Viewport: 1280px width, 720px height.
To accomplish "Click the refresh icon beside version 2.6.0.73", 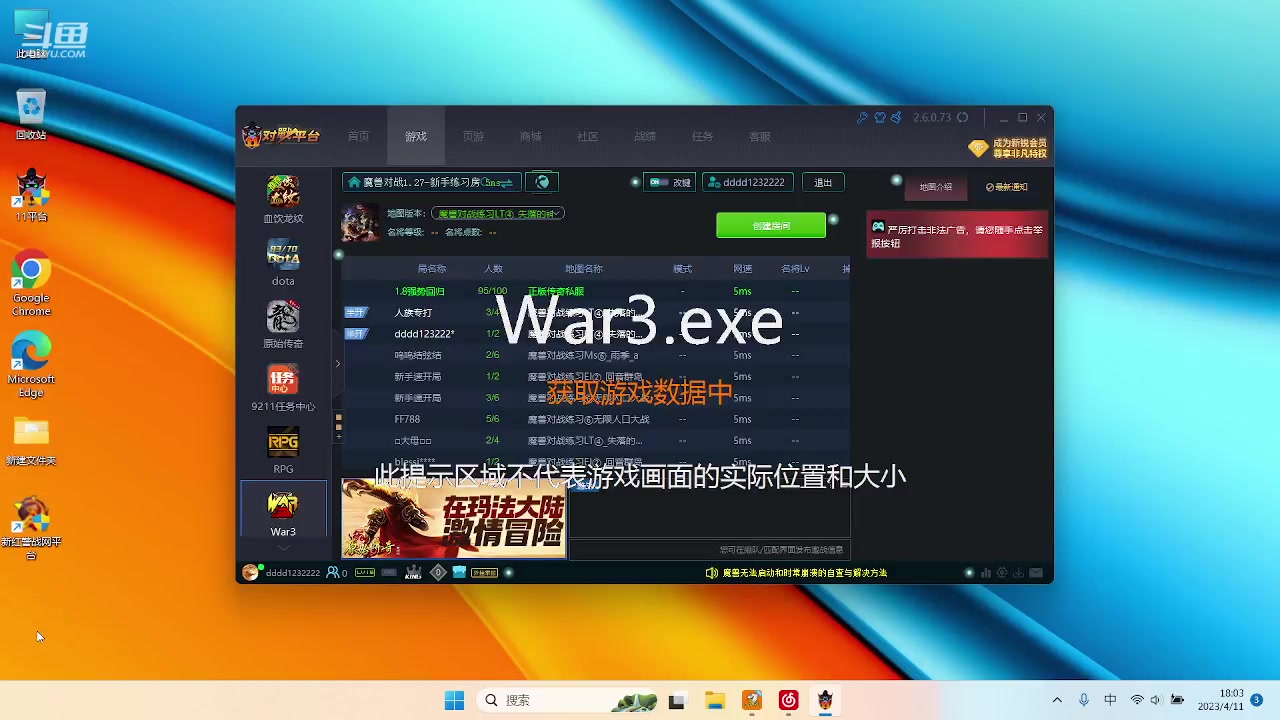I will (962, 117).
